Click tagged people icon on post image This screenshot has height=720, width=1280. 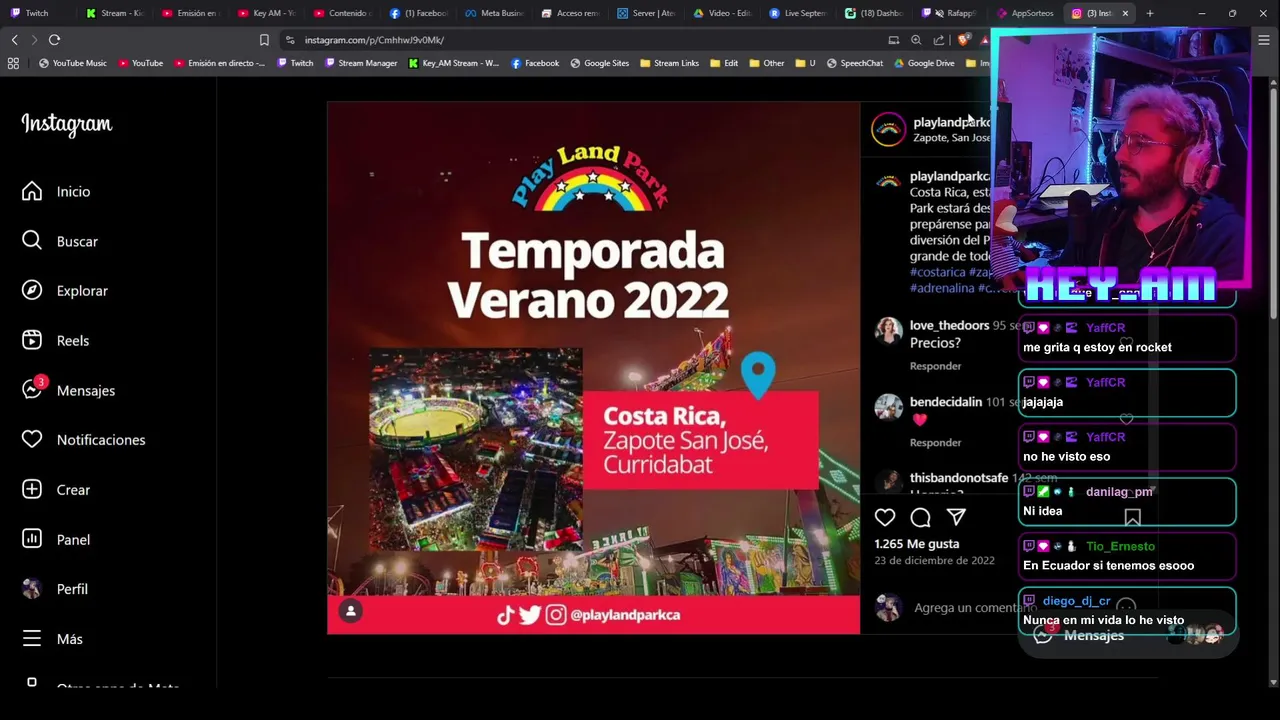tap(351, 611)
